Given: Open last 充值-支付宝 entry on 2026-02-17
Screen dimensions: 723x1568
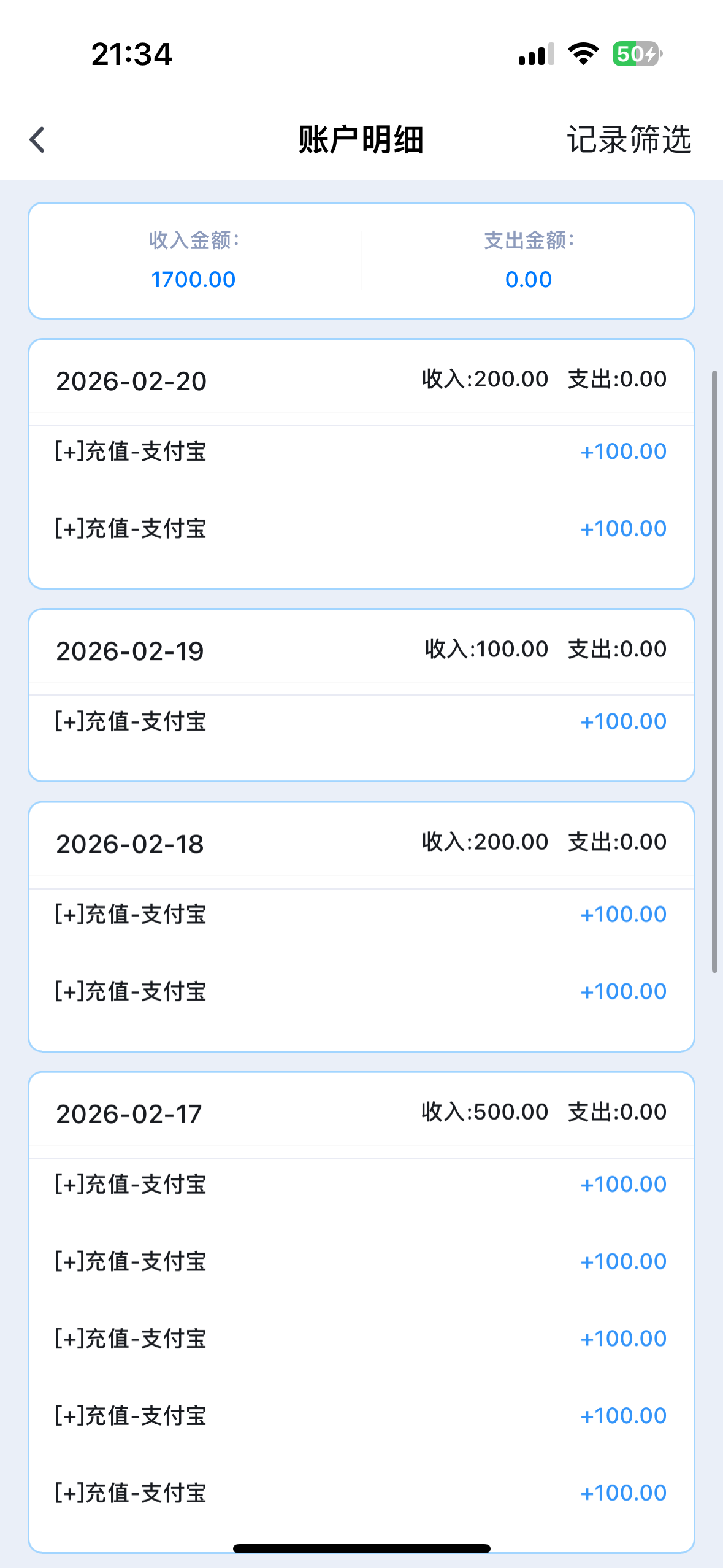Looking at the screenshot, I should click(361, 1493).
